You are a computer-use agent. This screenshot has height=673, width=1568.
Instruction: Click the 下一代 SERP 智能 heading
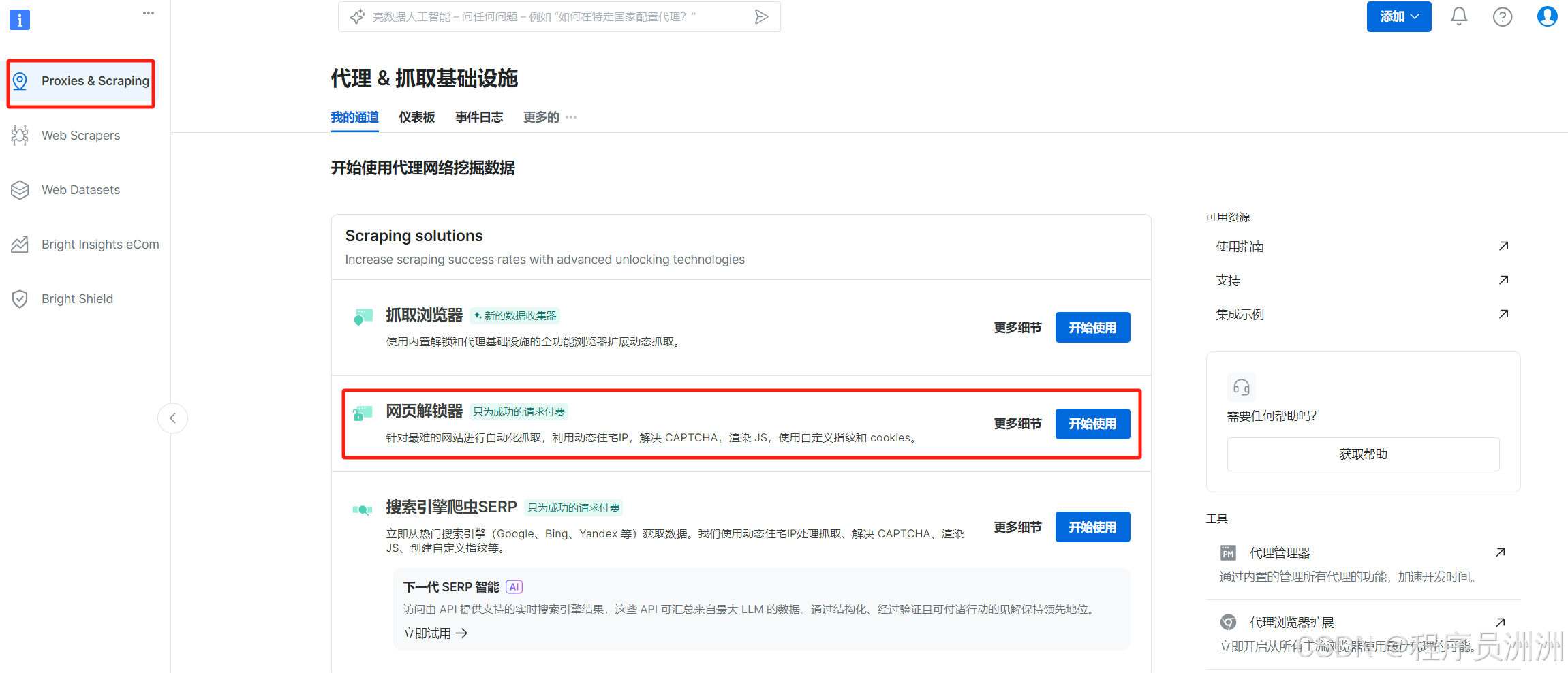[x=451, y=587]
